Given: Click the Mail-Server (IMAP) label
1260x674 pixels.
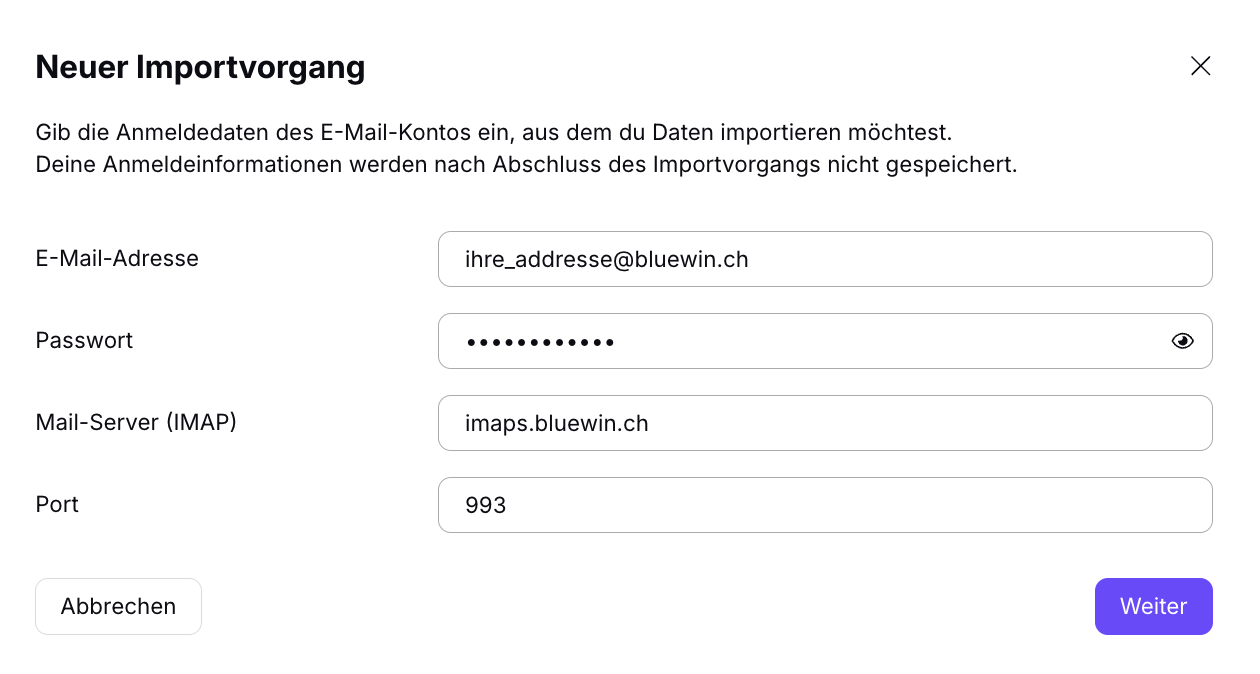Looking at the screenshot, I should pyautogui.click(x=136, y=422).
